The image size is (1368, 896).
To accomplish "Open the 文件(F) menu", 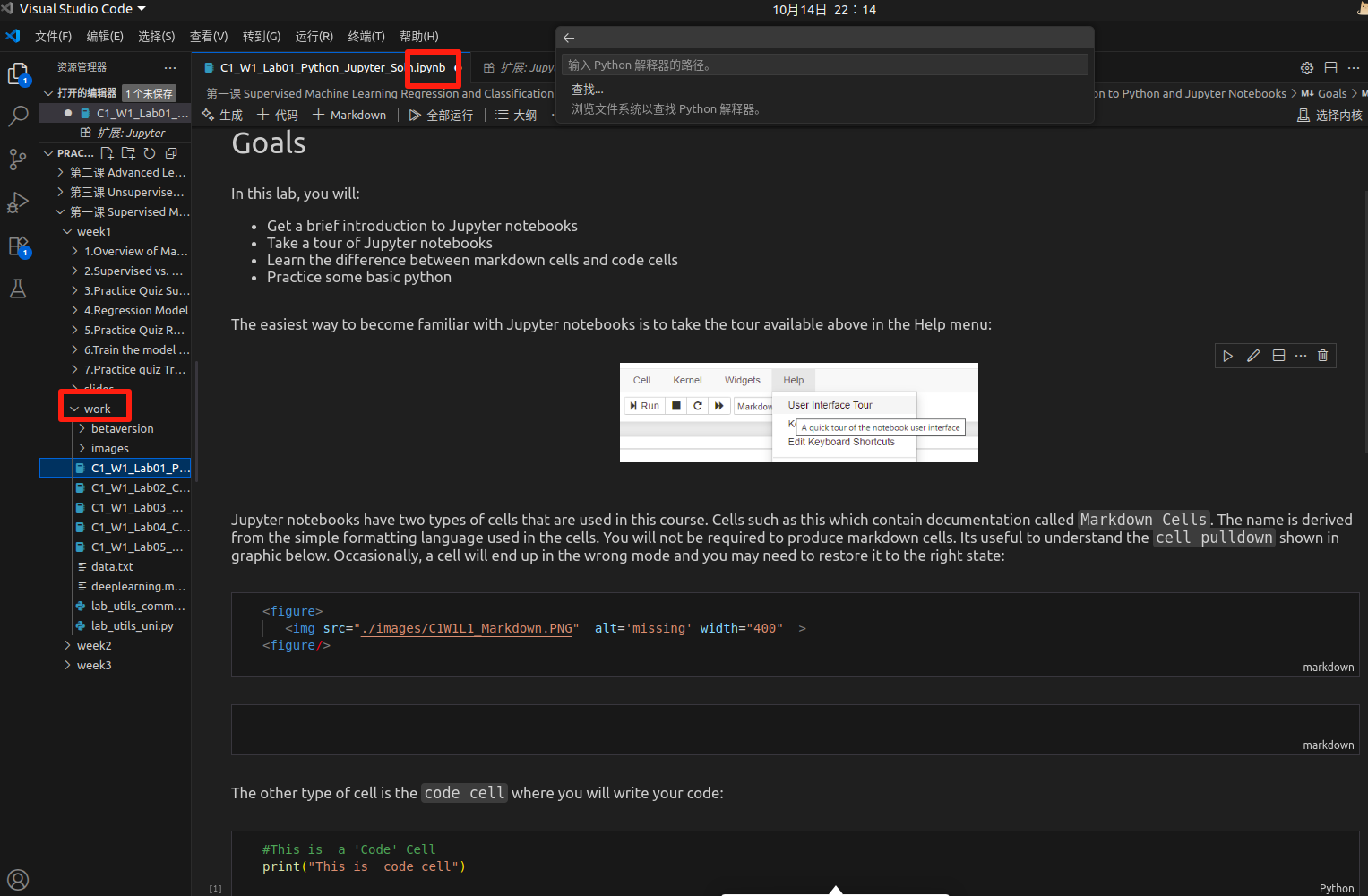I will point(53,36).
